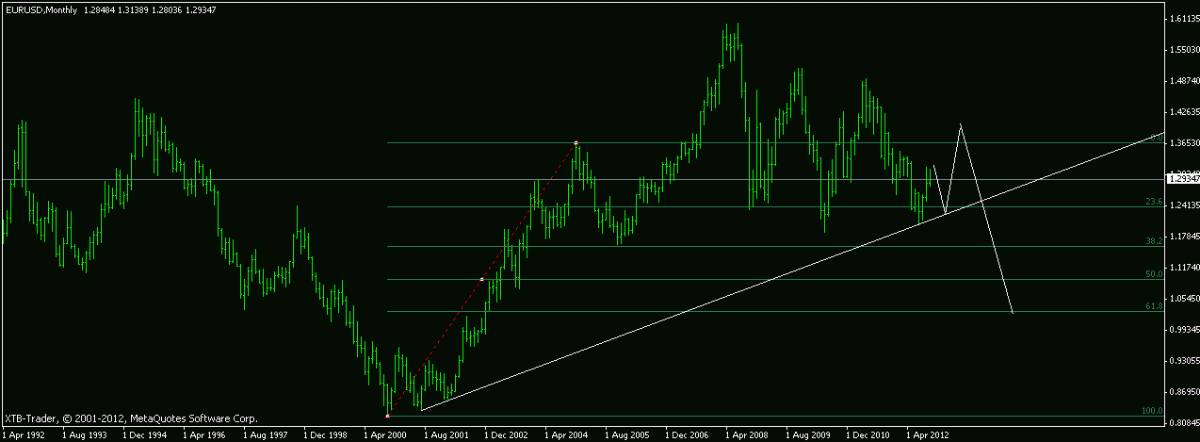The width and height of the screenshot is (1200, 442).
Task: Click the EURUSD,Monthly chart title text
Action: click(42, 9)
